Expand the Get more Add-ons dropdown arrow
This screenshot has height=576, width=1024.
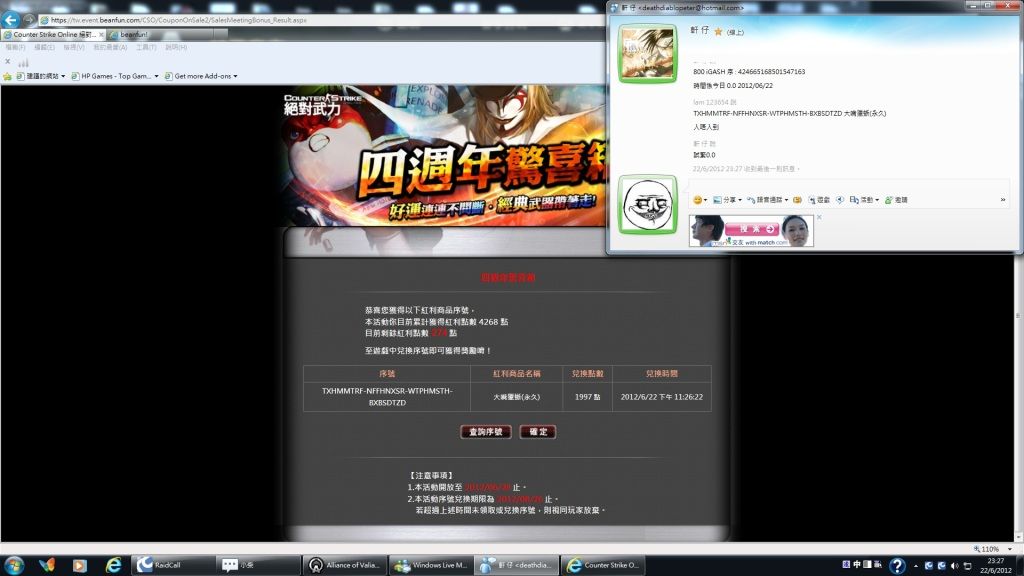click(235, 76)
